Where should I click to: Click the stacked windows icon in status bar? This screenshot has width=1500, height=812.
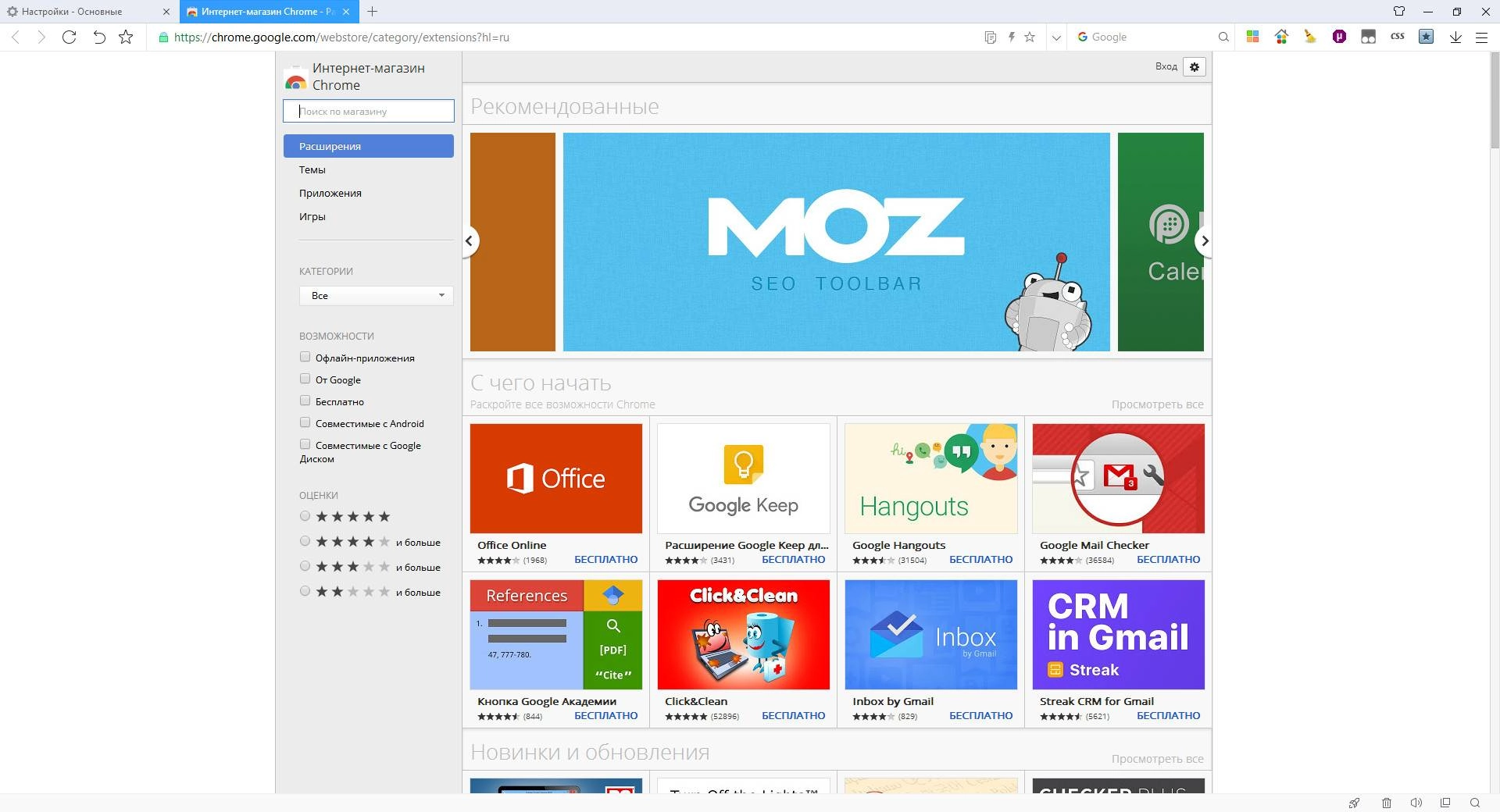[x=1445, y=803]
